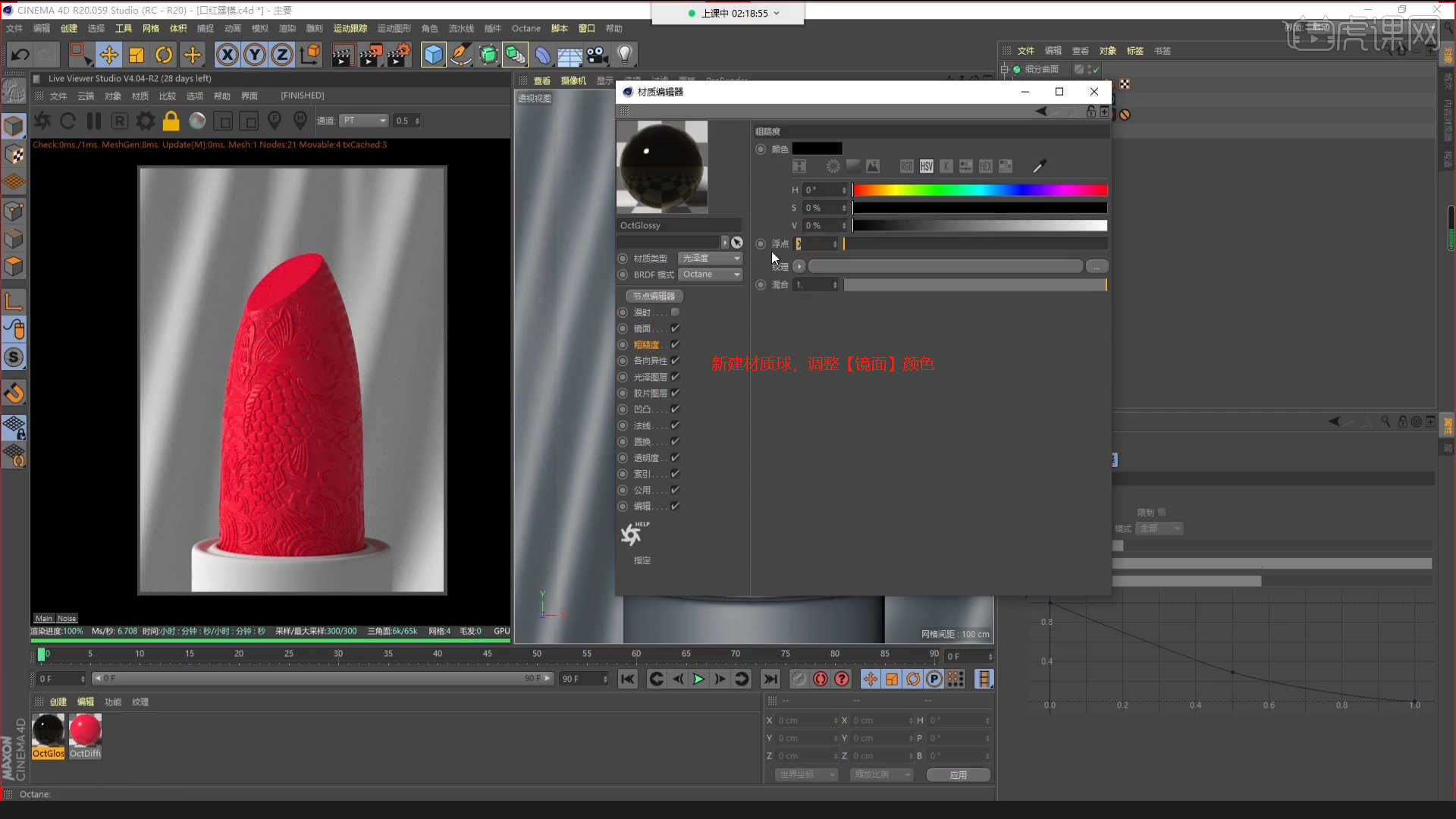The width and height of the screenshot is (1456, 819).
Task: Restart render in Live Viewer
Action: (67, 121)
